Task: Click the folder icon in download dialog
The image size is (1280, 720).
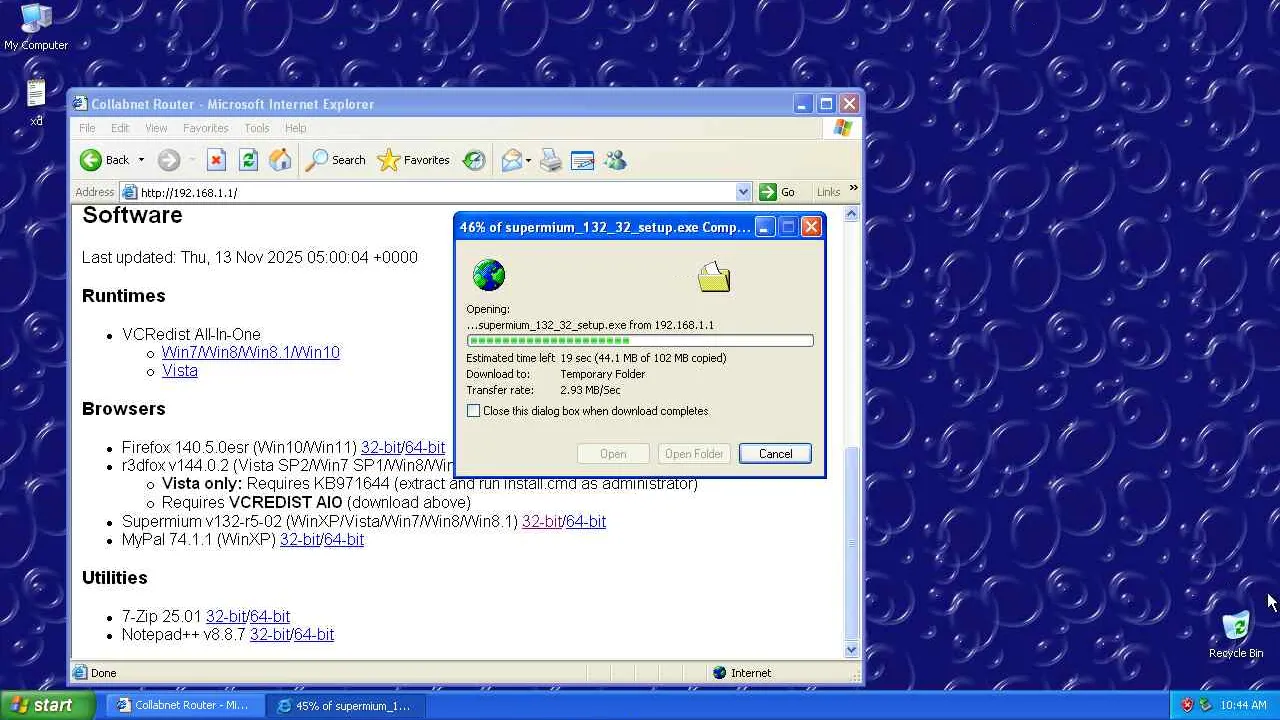Action: (x=714, y=277)
